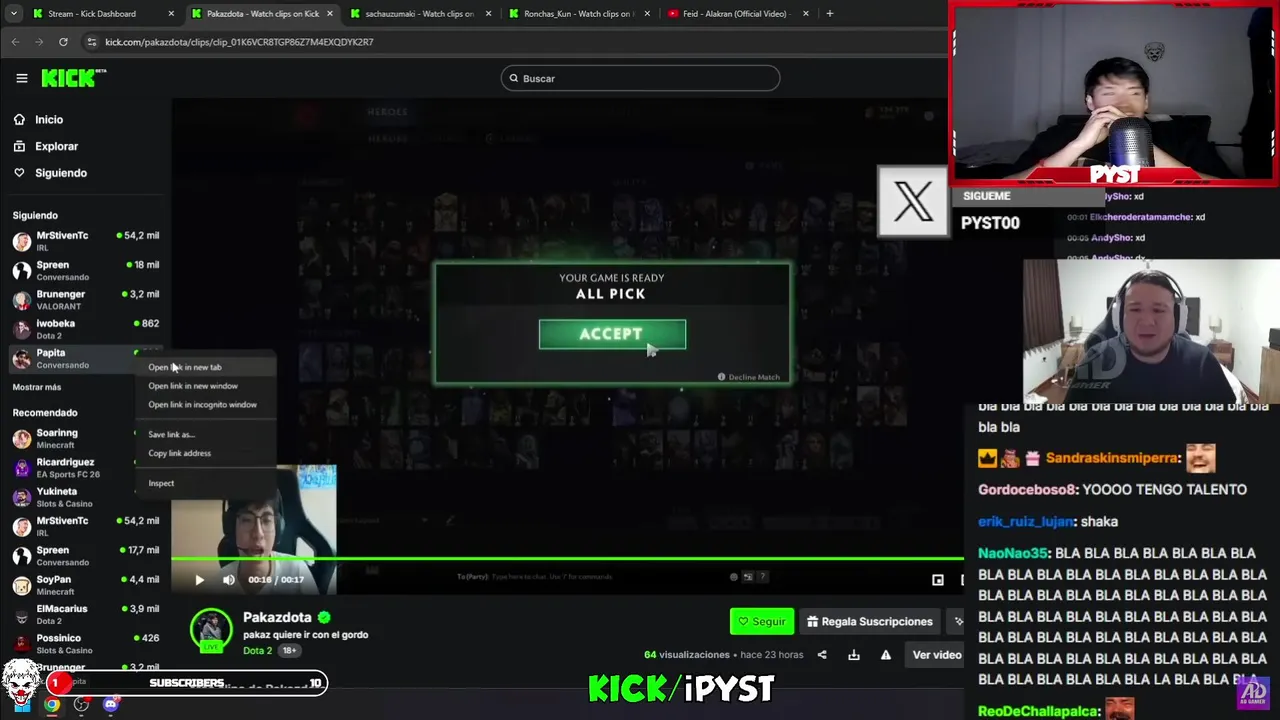The width and height of the screenshot is (1280, 720).
Task: Open Discord from the taskbar
Action: point(111,705)
